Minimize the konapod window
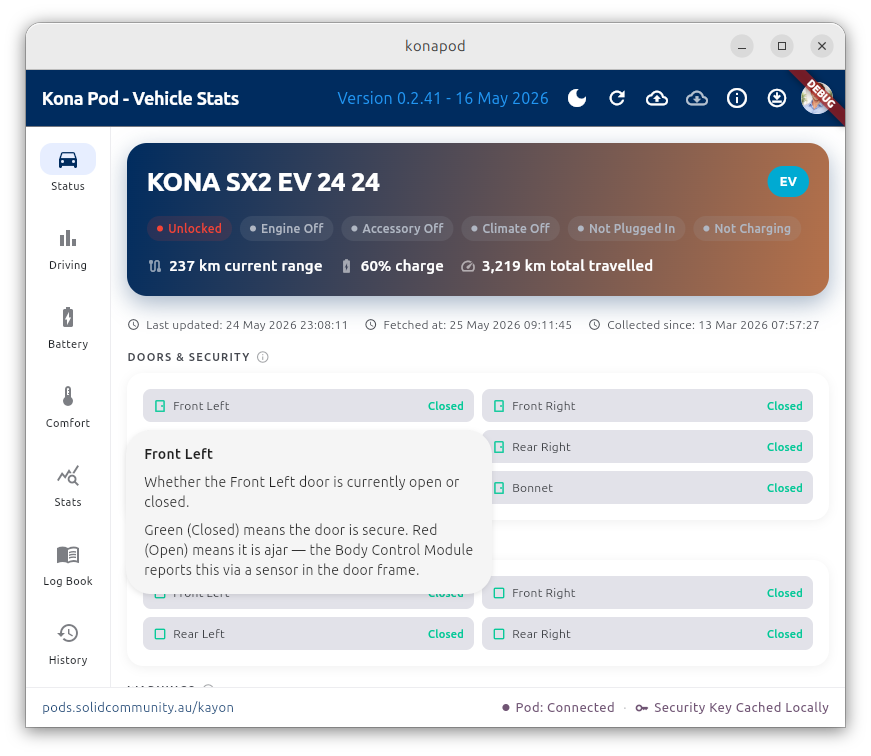Image resolution: width=871 pixels, height=756 pixels. click(742, 46)
